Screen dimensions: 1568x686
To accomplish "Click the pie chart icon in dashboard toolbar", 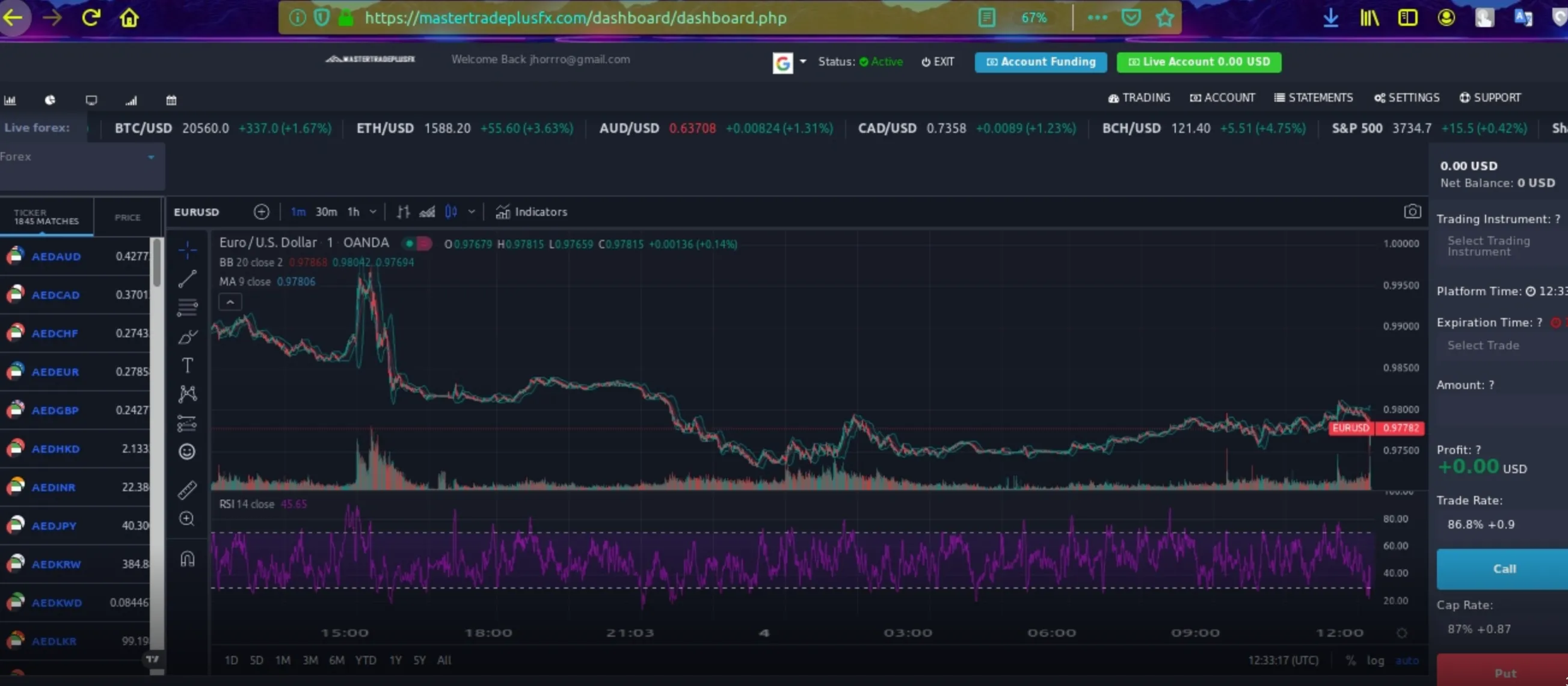I will click(x=50, y=100).
